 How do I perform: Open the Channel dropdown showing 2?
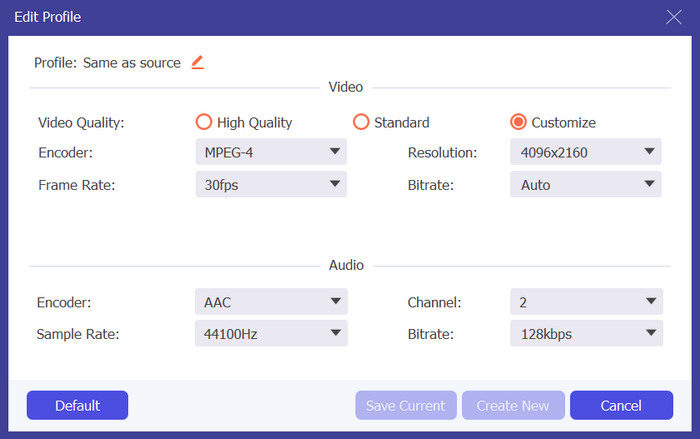[x=586, y=301]
